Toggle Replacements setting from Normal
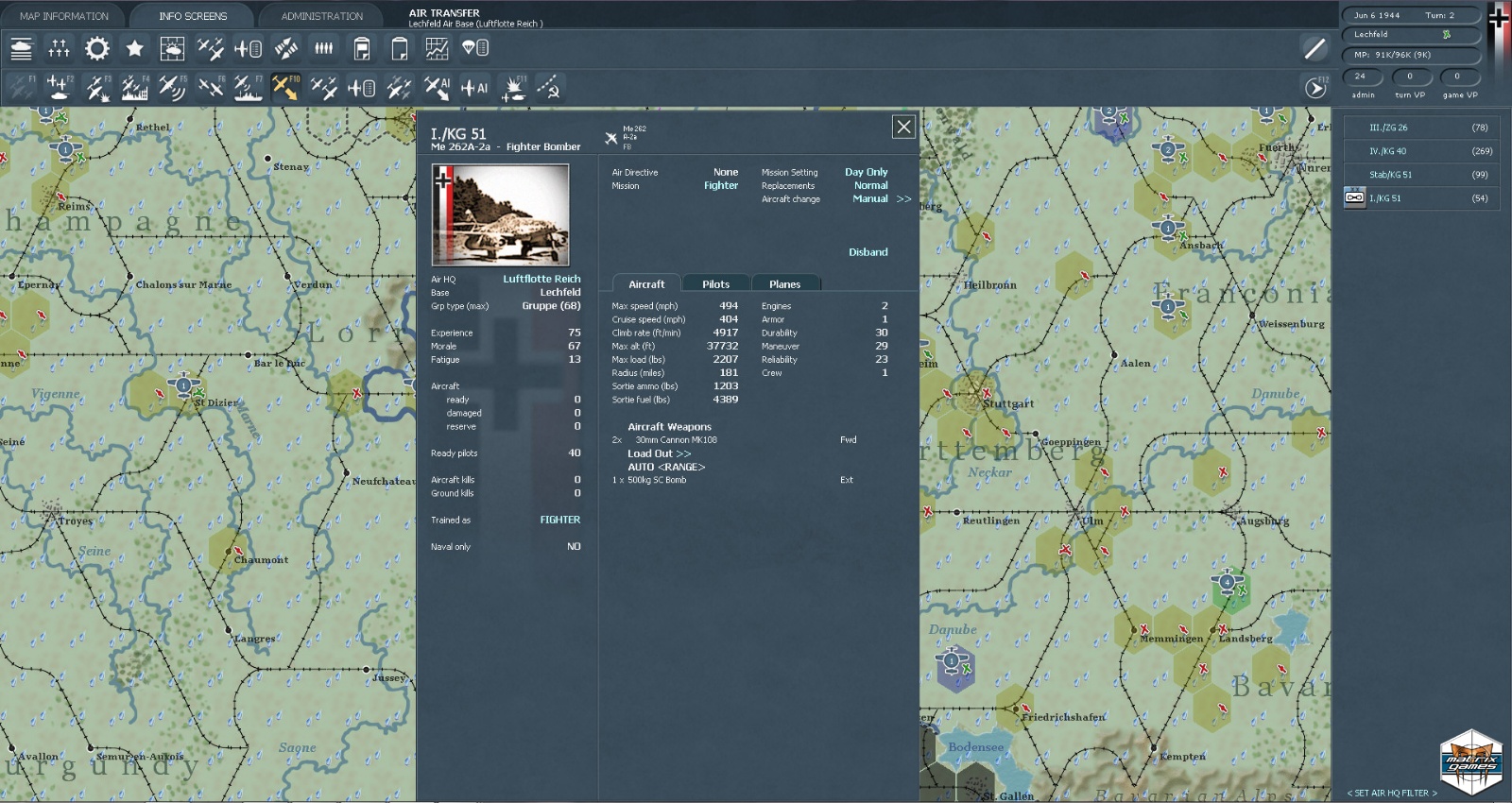Viewport: 1512px width, 803px height. 870,186
